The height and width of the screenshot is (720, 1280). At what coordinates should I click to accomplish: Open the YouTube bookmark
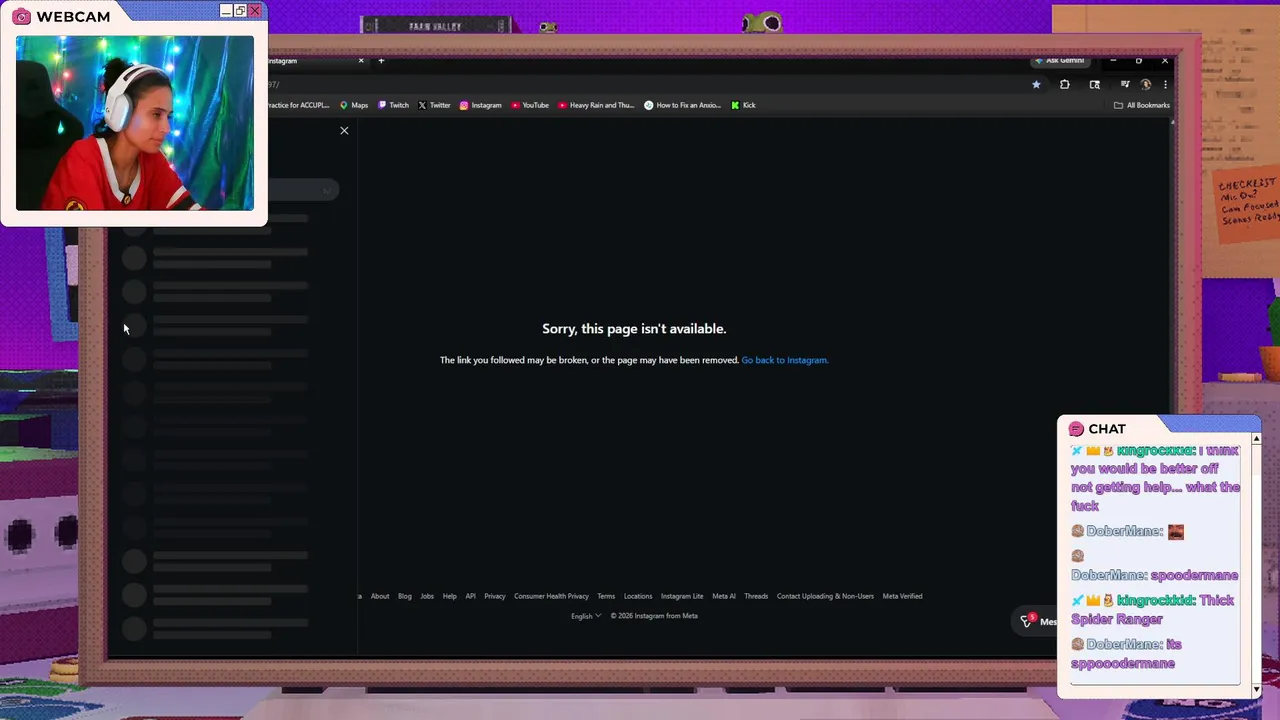coord(530,105)
